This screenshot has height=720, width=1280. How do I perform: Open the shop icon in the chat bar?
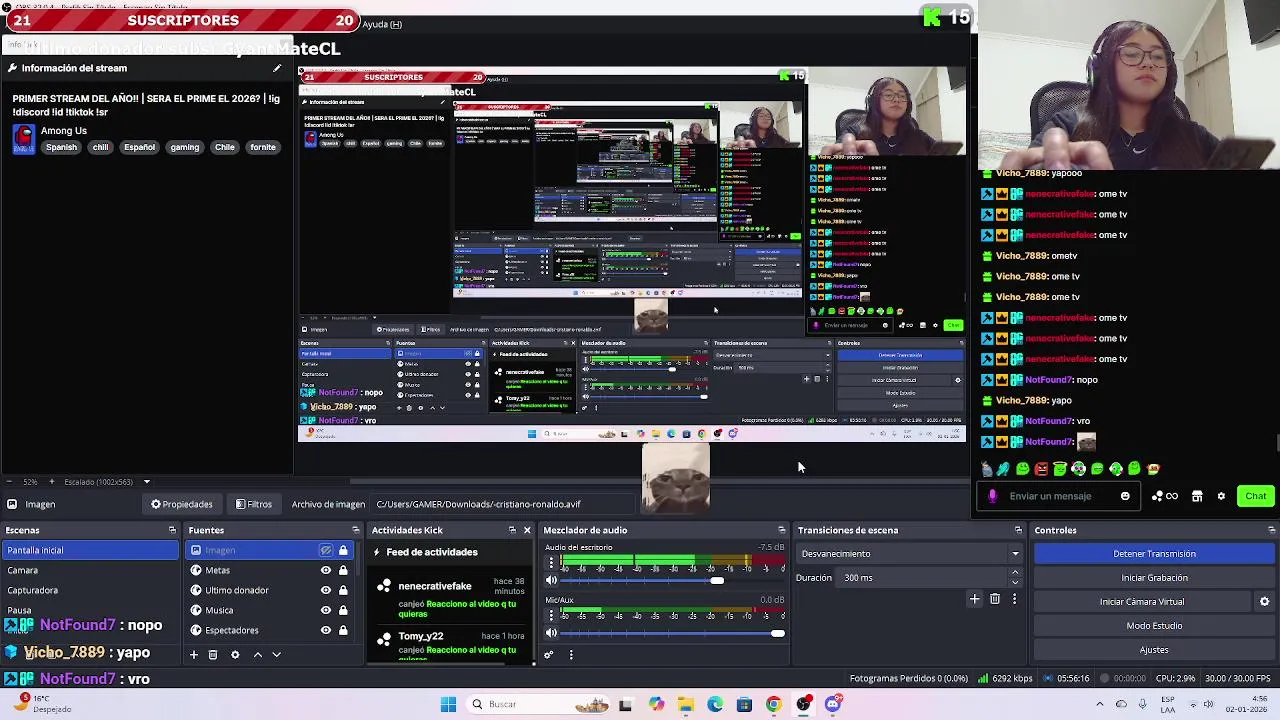[1197, 496]
